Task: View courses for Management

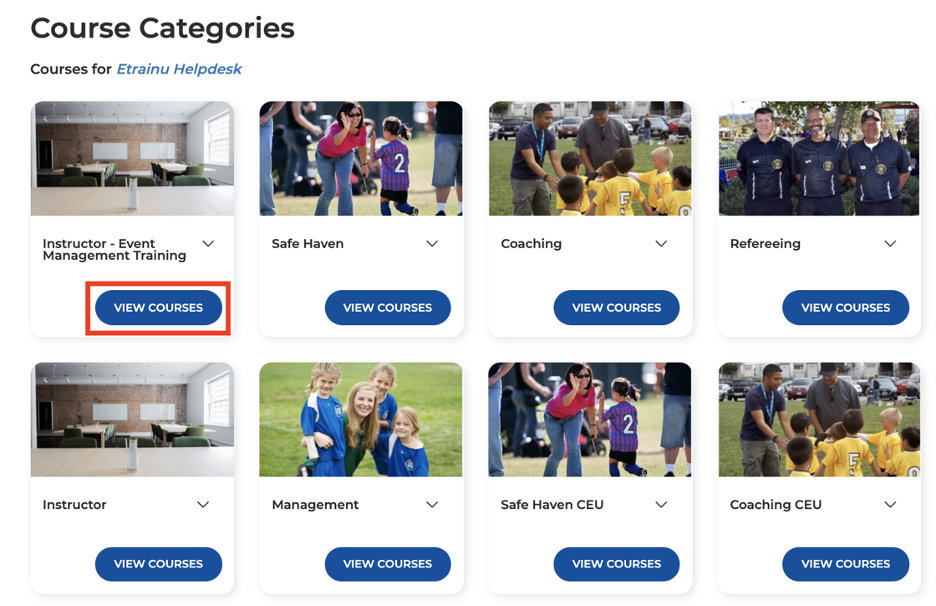Action: [x=387, y=564]
